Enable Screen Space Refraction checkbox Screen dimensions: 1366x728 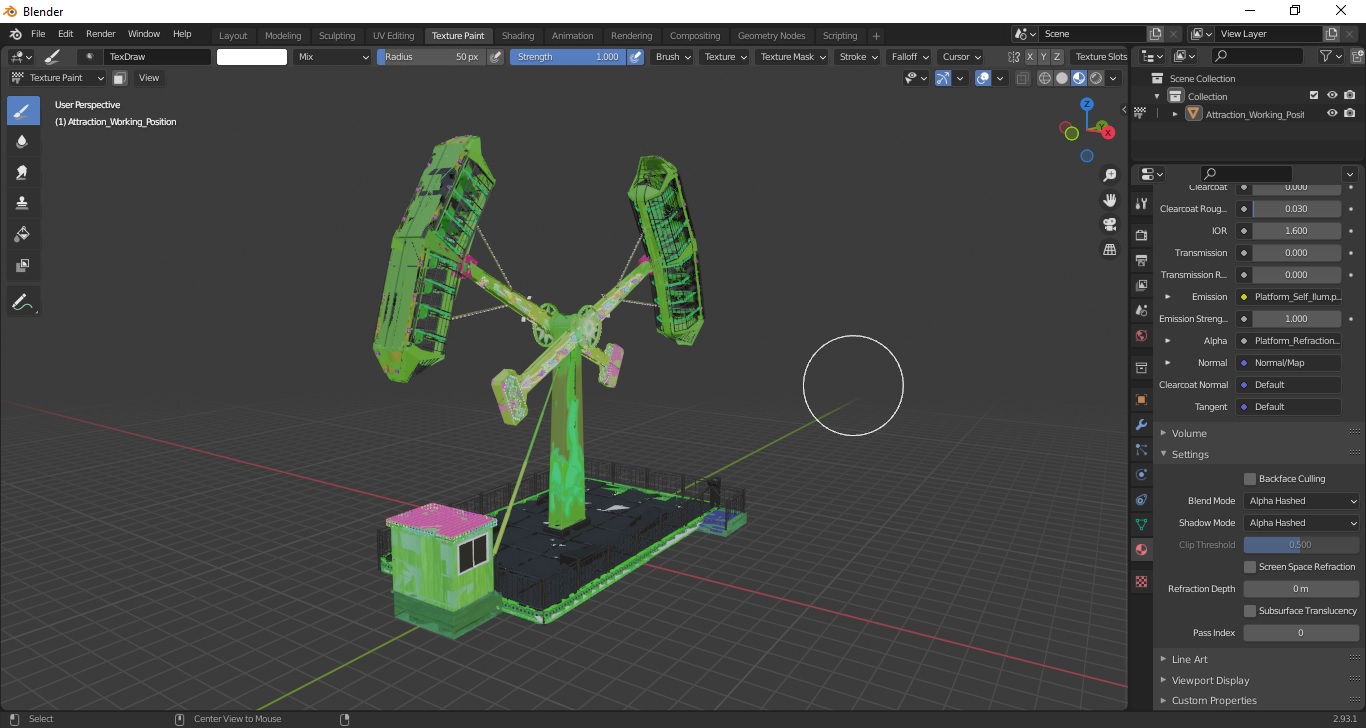point(1250,567)
